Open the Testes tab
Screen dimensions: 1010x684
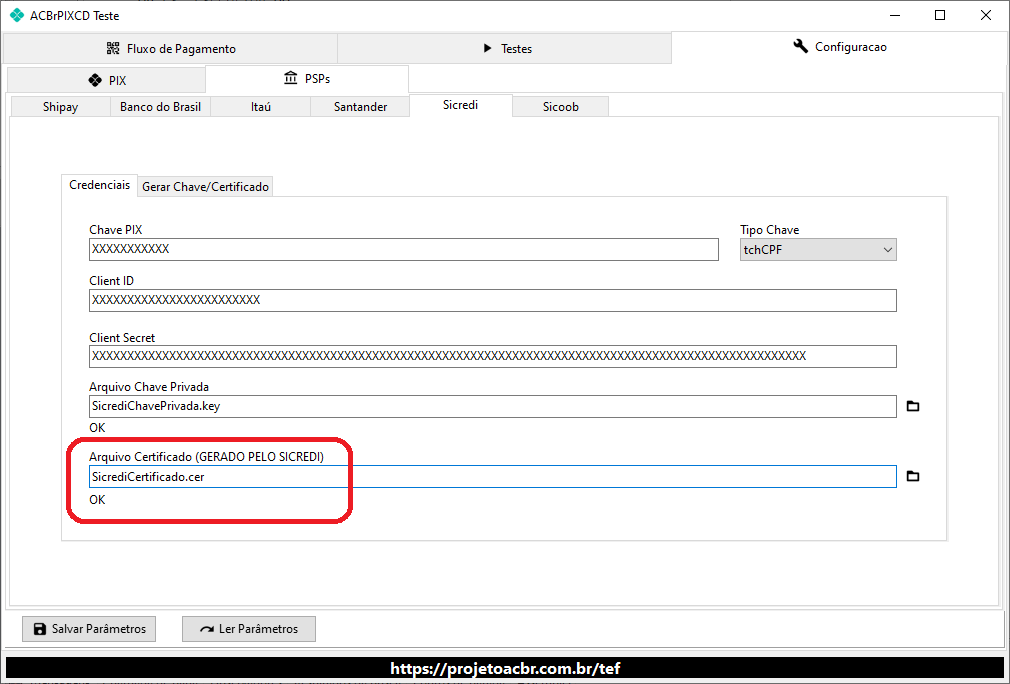tap(504, 49)
